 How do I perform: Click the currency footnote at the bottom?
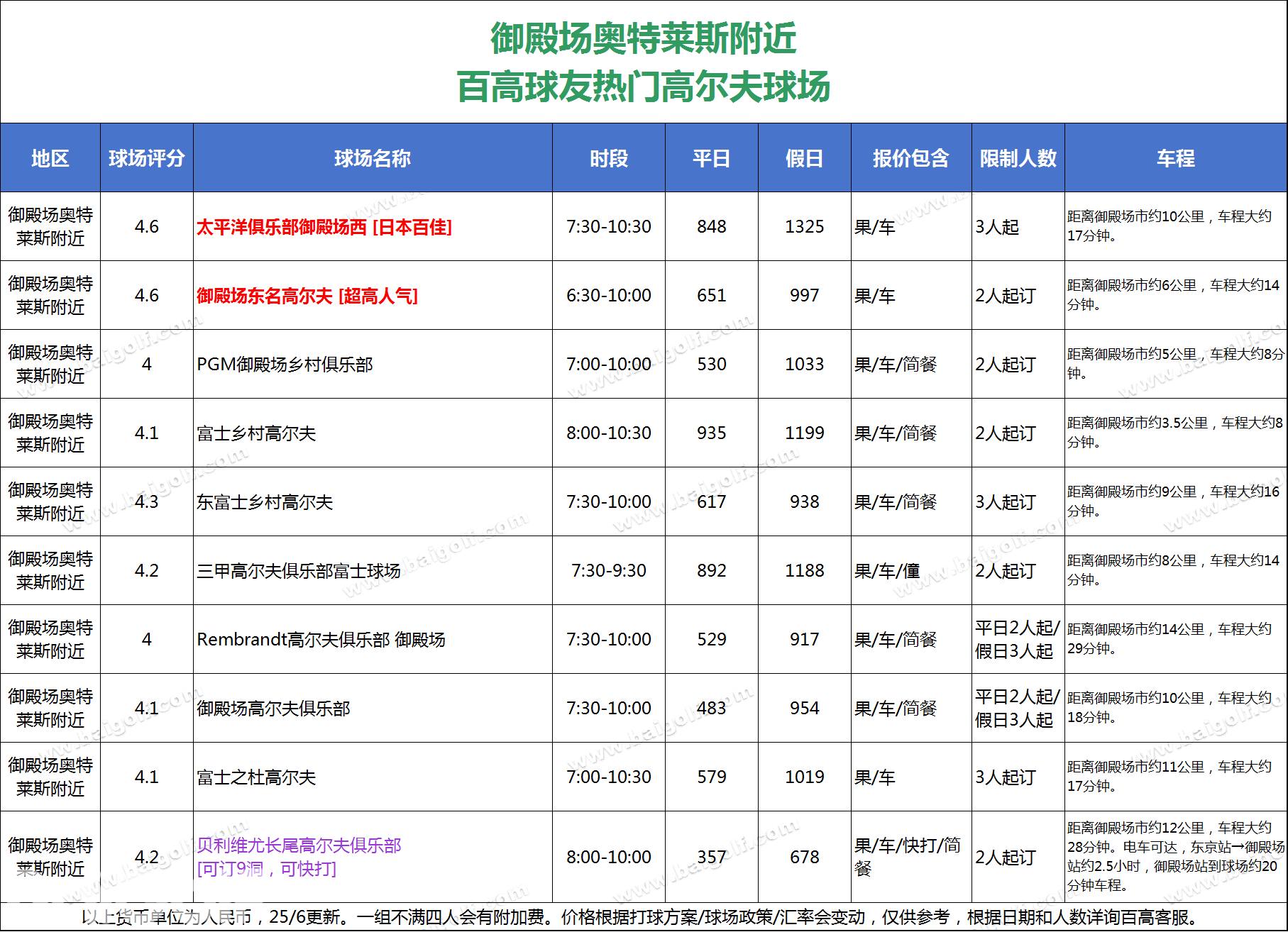(x=643, y=917)
